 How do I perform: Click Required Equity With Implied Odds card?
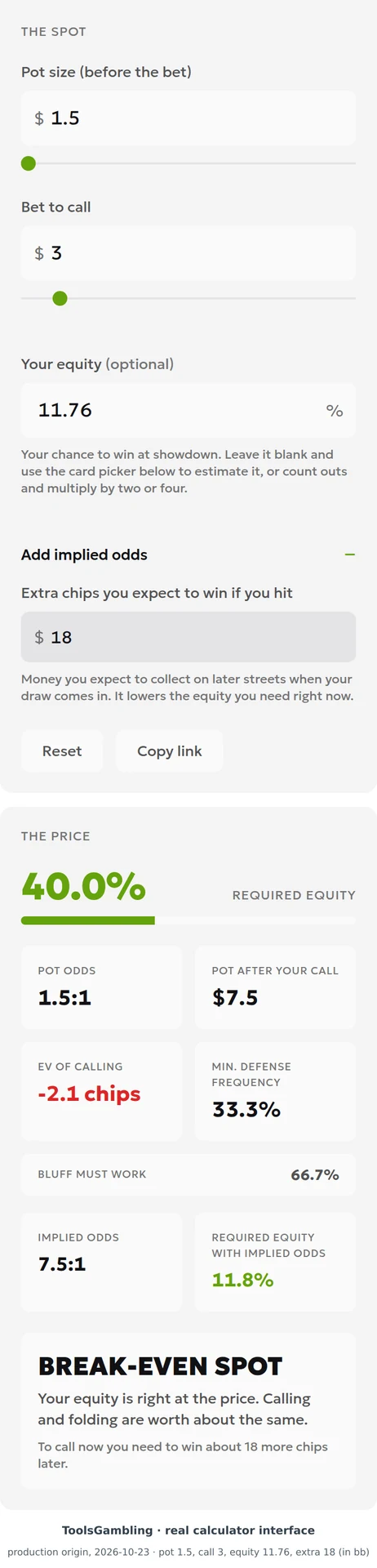[x=275, y=1262]
